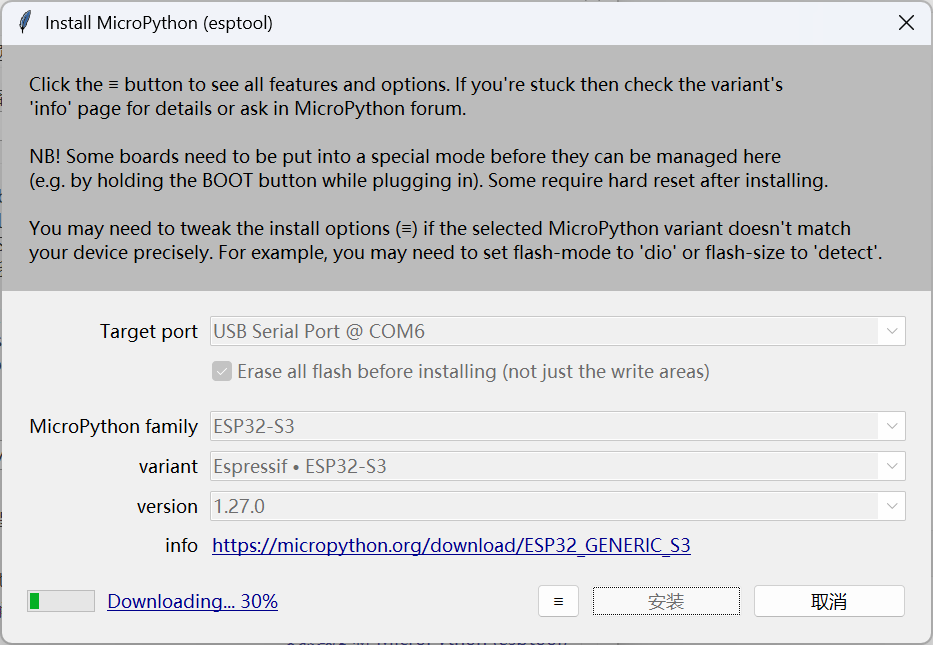Close the Install MicroPython dialog
This screenshot has width=933, height=645.
[x=906, y=23]
